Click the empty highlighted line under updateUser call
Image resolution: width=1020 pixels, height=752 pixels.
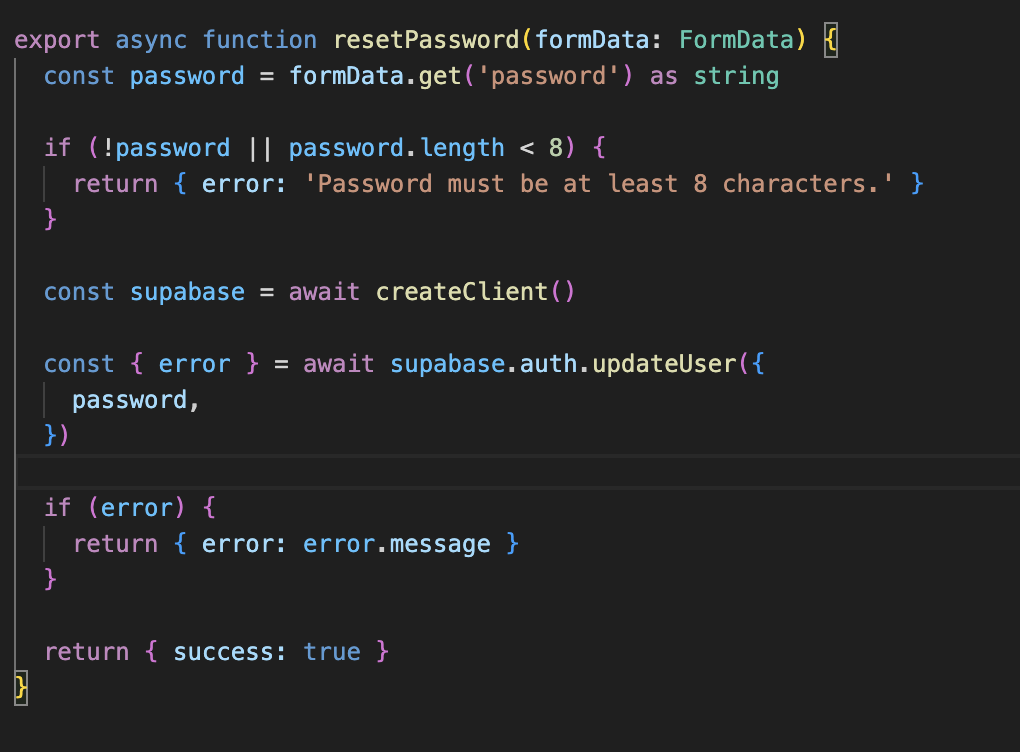coord(300,470)
